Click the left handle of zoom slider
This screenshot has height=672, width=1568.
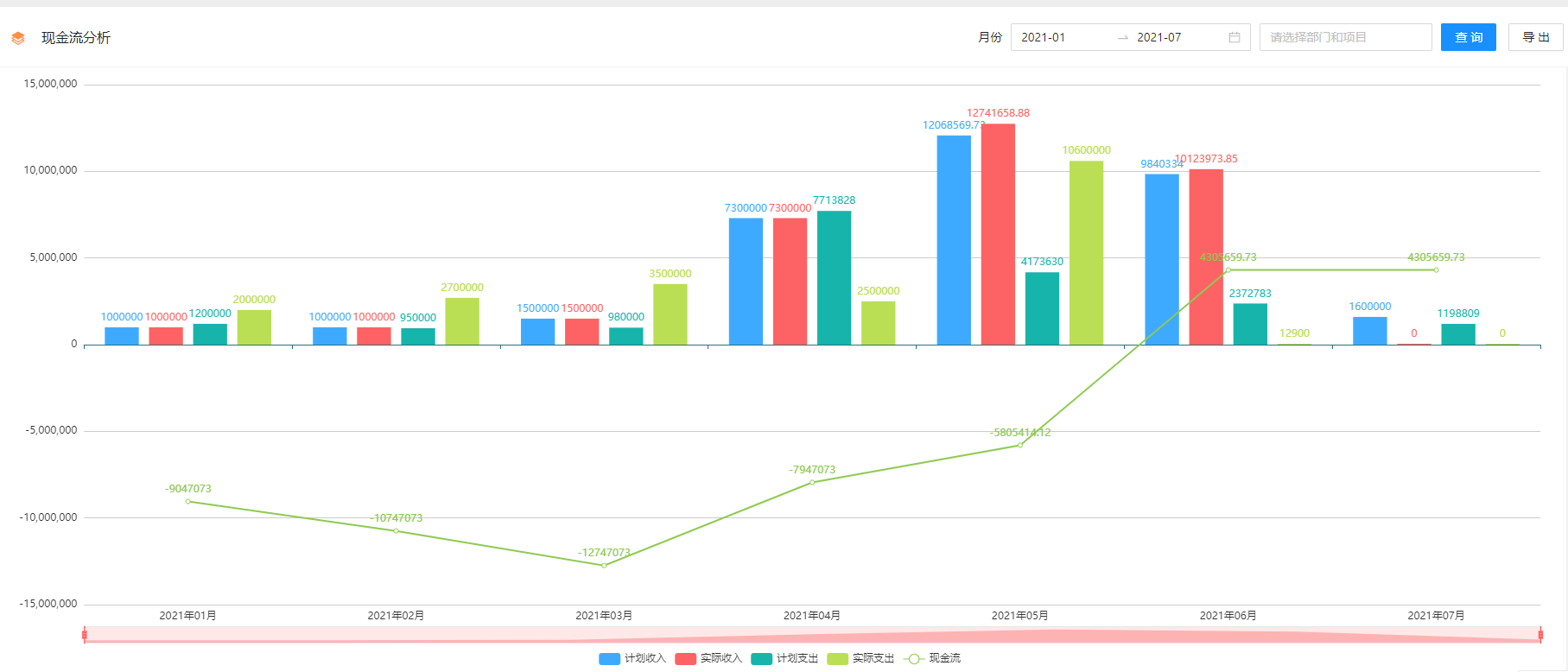(x=85, y=635)
